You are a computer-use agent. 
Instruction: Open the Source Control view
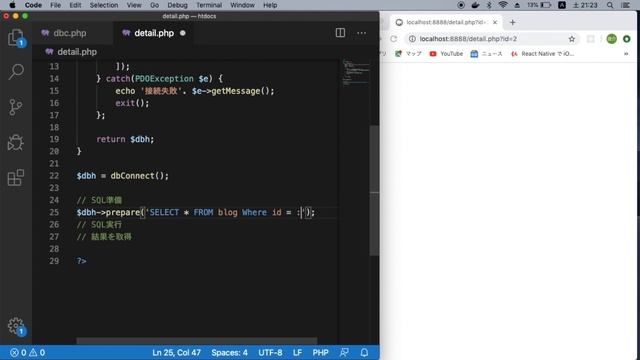tap(16, 107)
